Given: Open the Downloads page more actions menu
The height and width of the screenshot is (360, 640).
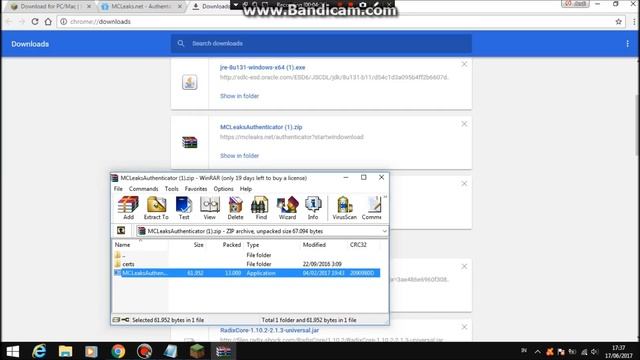Looking at the screenshot, I should point(627,44).
